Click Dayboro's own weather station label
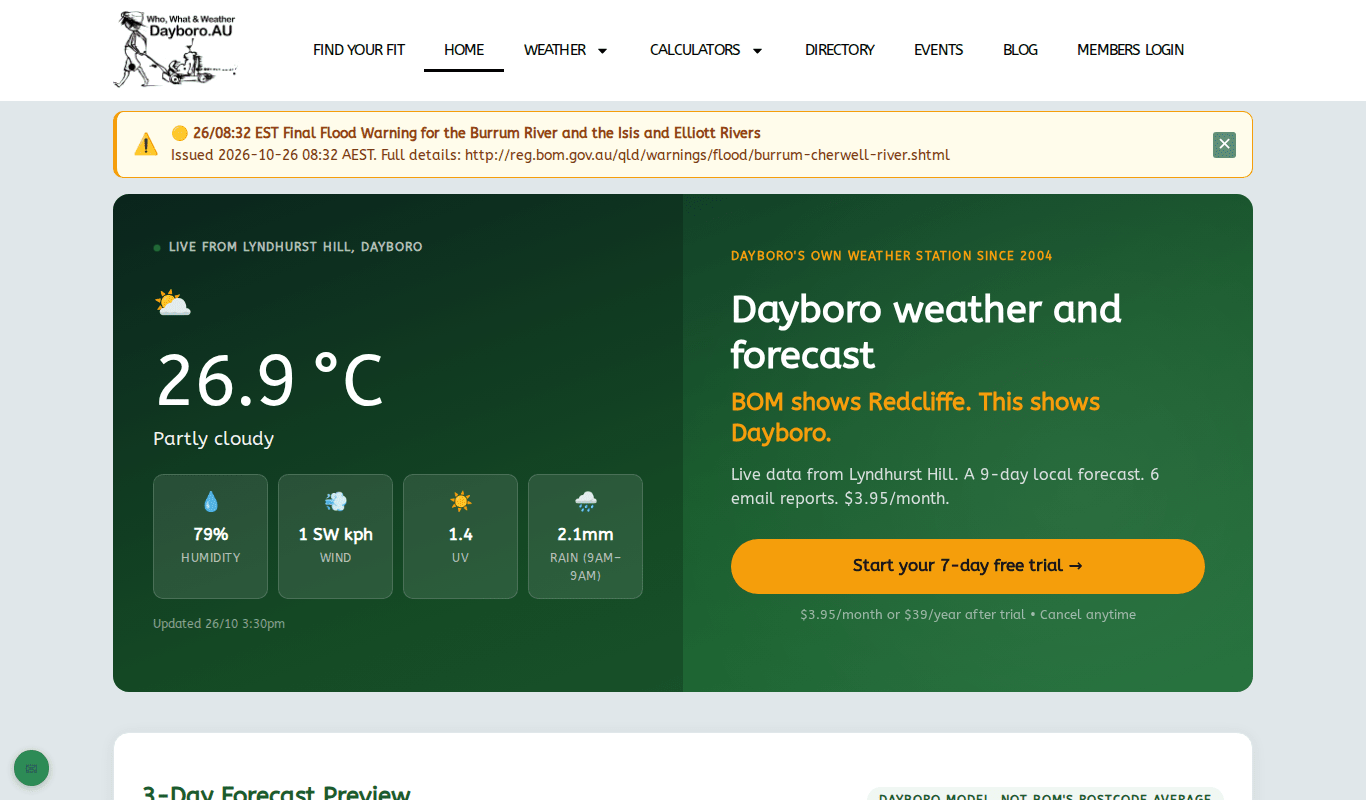 pyautogui.click(x=892, y=256)
